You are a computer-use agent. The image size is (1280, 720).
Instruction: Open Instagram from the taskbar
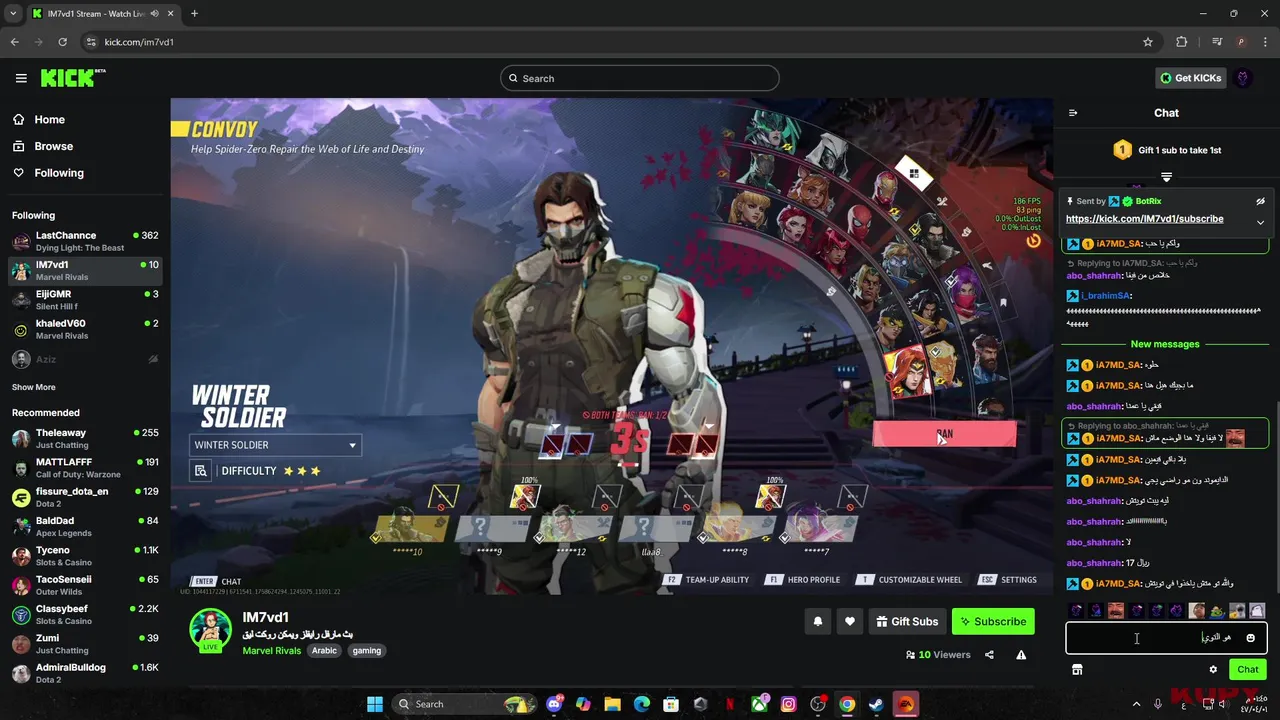click(788, 704)
